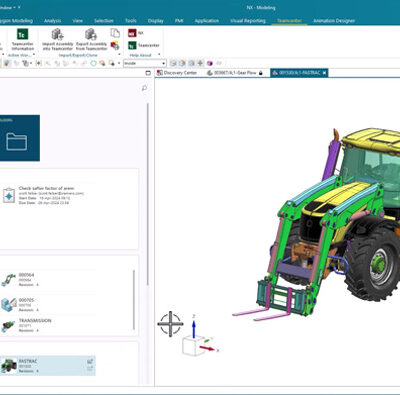This screenshot has height=395, width=400.
Task: Open the Analysis ribbon tab
Action: [x=53, y=21]
